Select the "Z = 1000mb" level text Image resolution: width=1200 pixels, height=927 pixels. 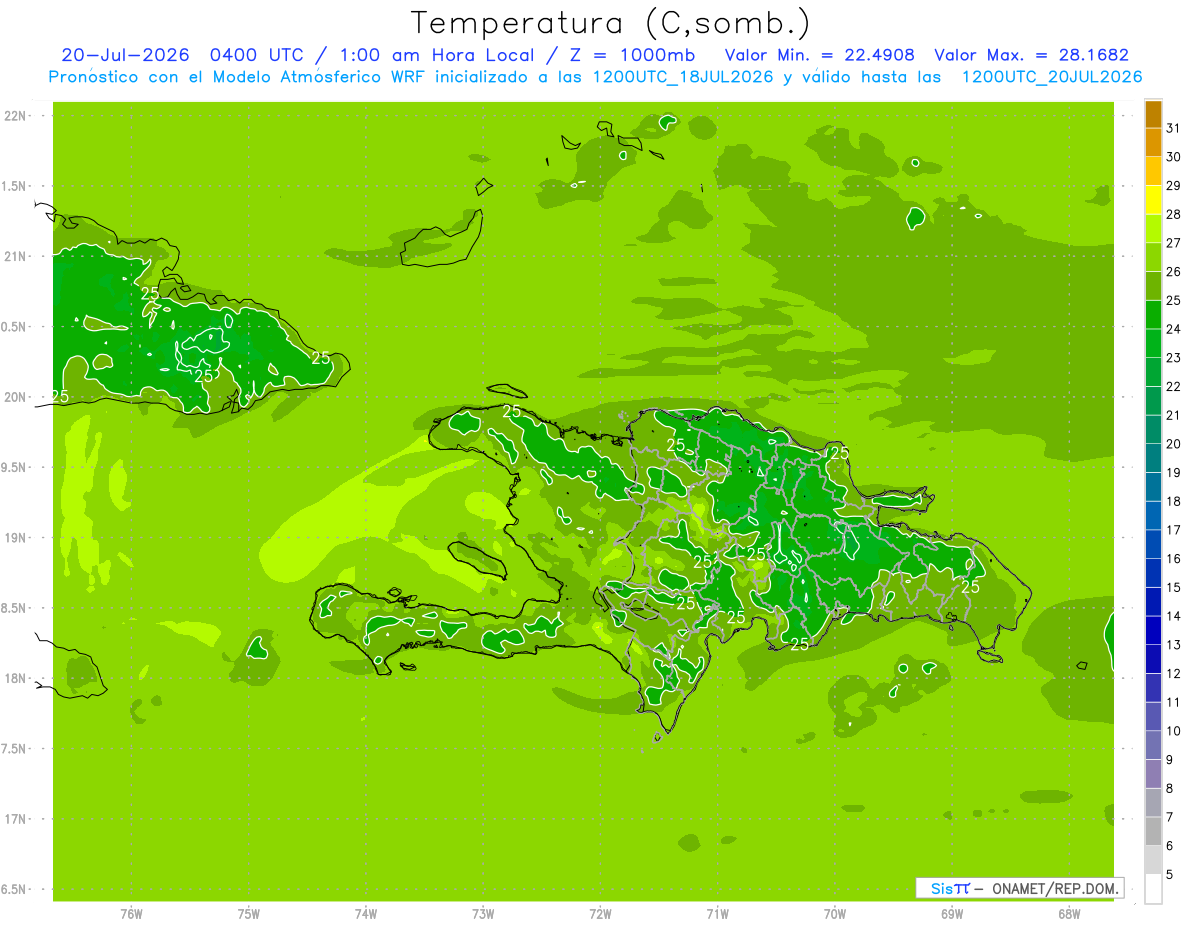[629, 55]
